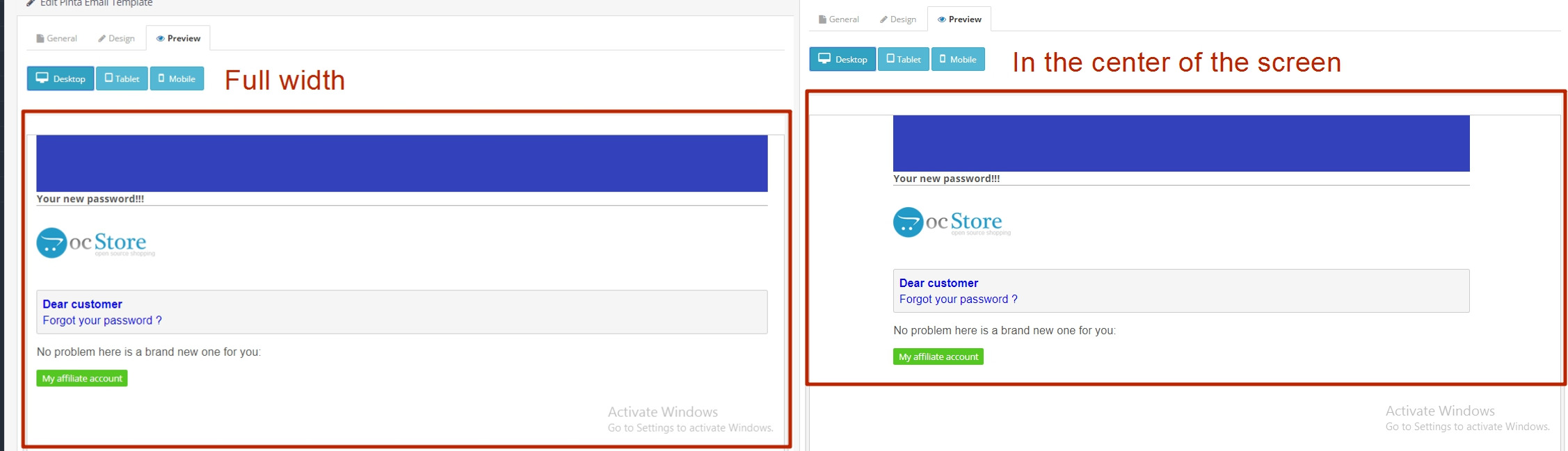Image resolution: width=1568 pixels, height=451 pixels.
Task: Click the ocStore logo in left preview
Action: pyautogui.click(x=95, y=243)
